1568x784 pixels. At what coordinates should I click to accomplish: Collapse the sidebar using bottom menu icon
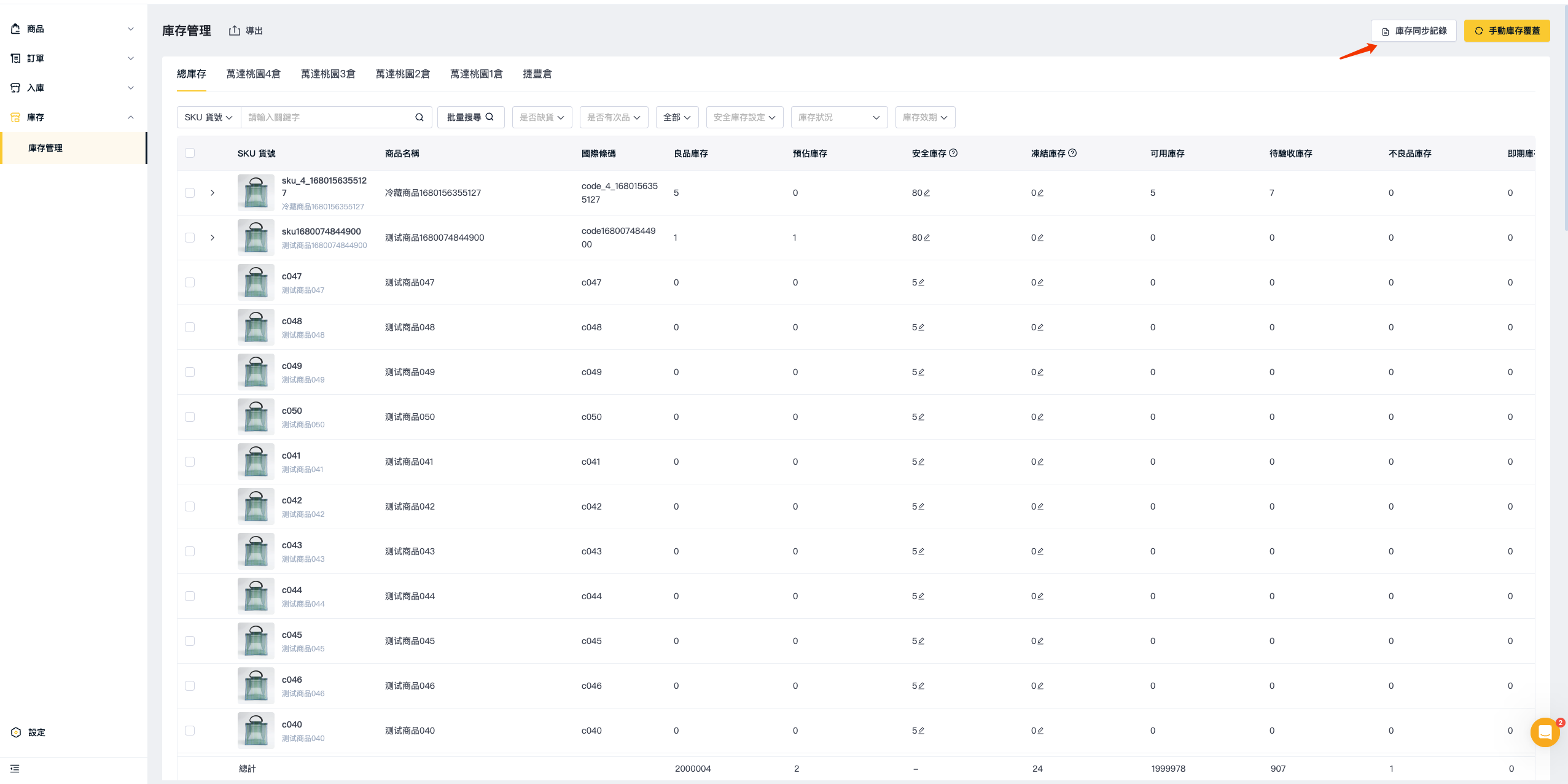pos(15,769)
